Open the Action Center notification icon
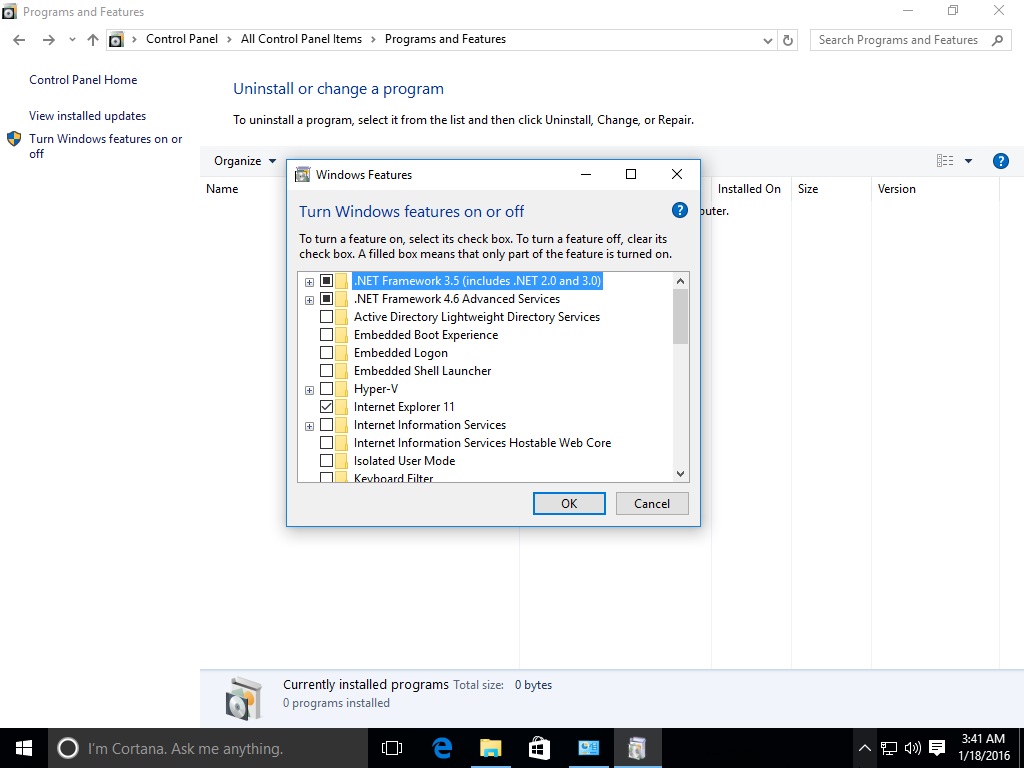This screenshot has height=768, width=1024. click(x=937, y=748)
